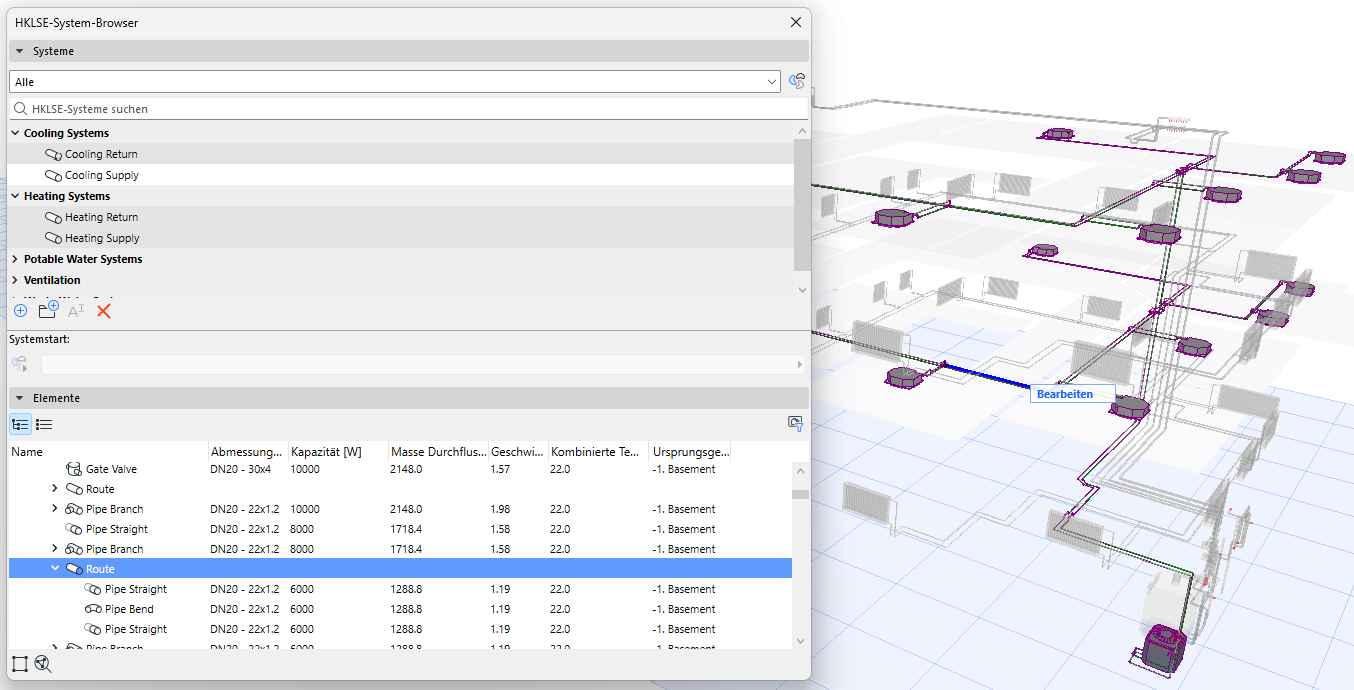Switch the Elemente list to tree view

point(20,424)
